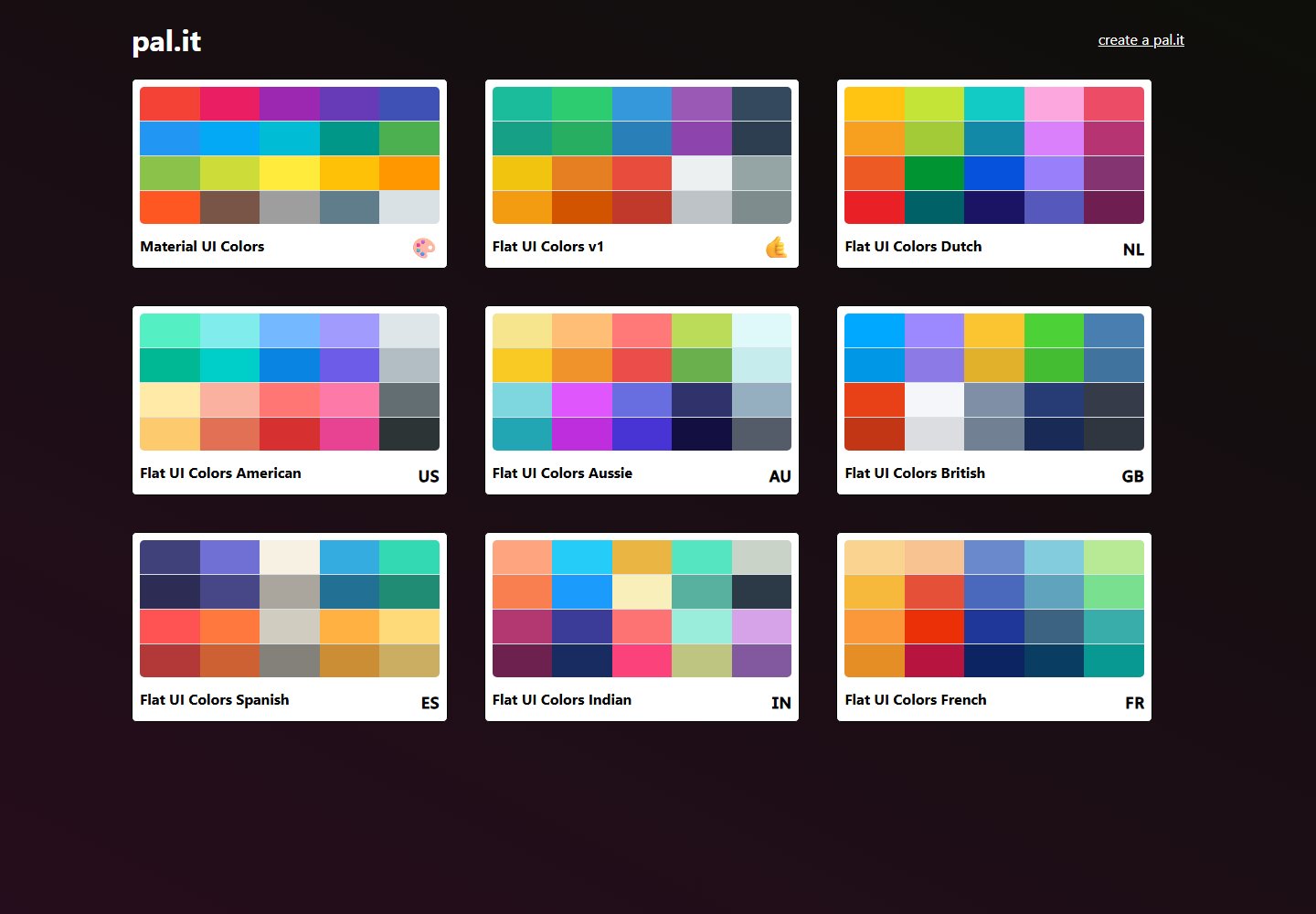Viewport: 1316px width, 914px height.
Task: Pick the green swatch in Flat UI Colors Dutch
Action: point(934,173)
